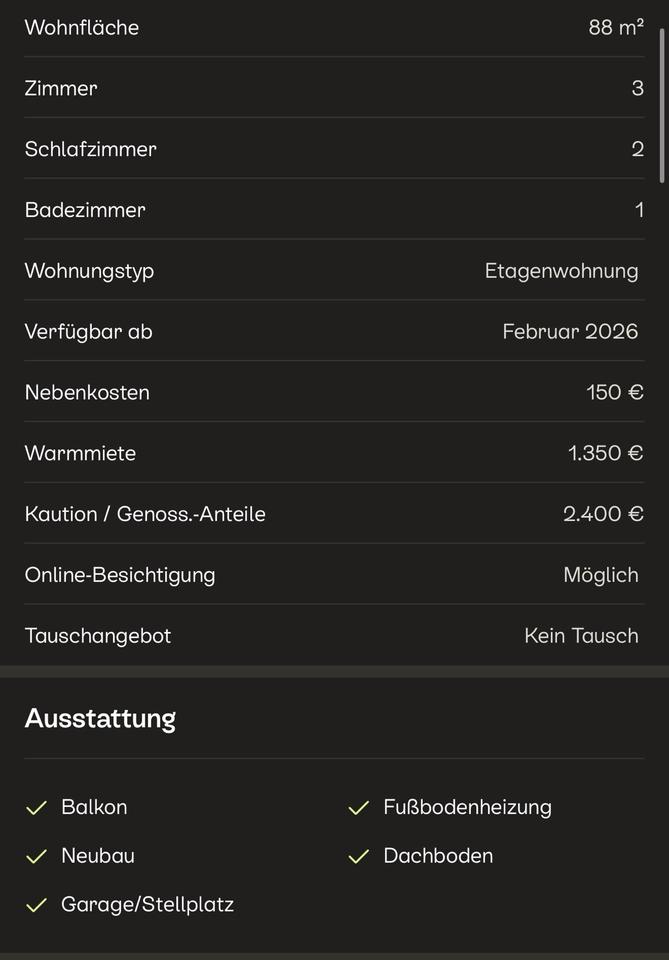This screenshot has width=669, height=960.
Task: Click the Nebenkosten 150 € value
Action: (614, 392)
